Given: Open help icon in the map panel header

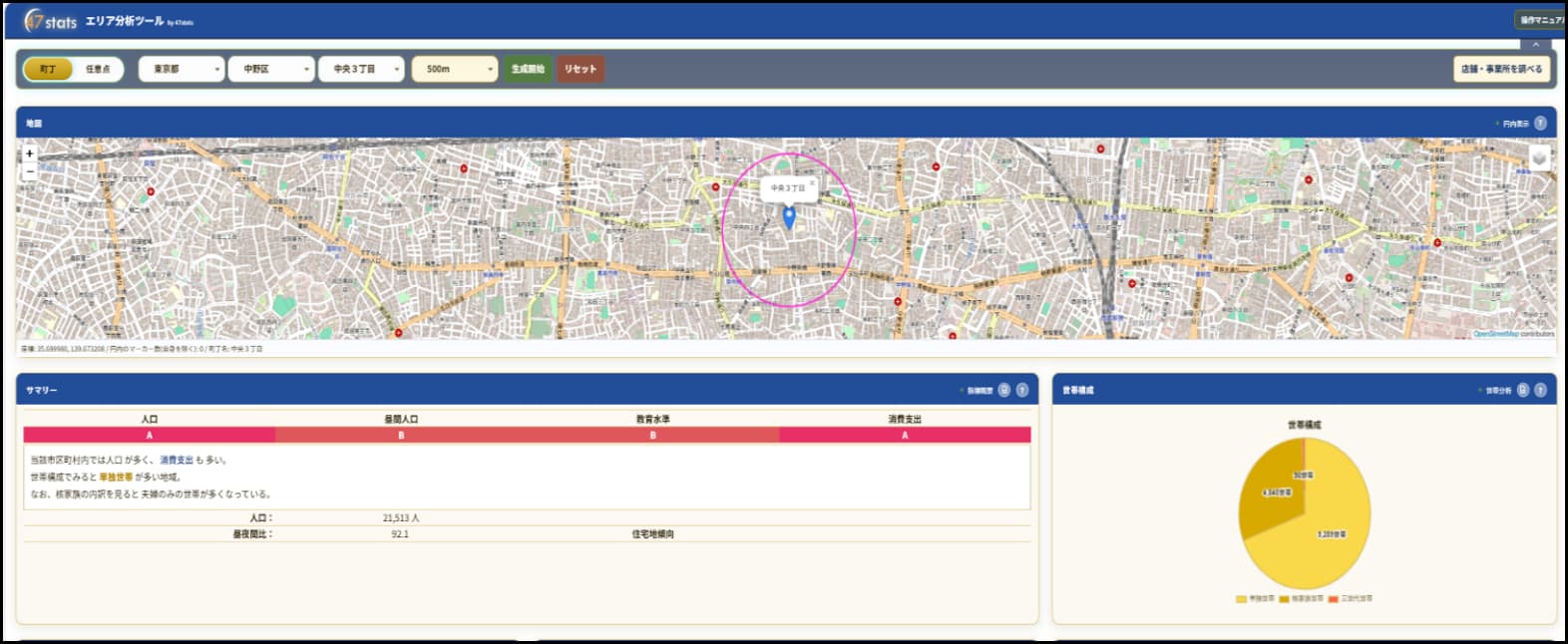Looking at the screenshot, I should pos(1540,123).
